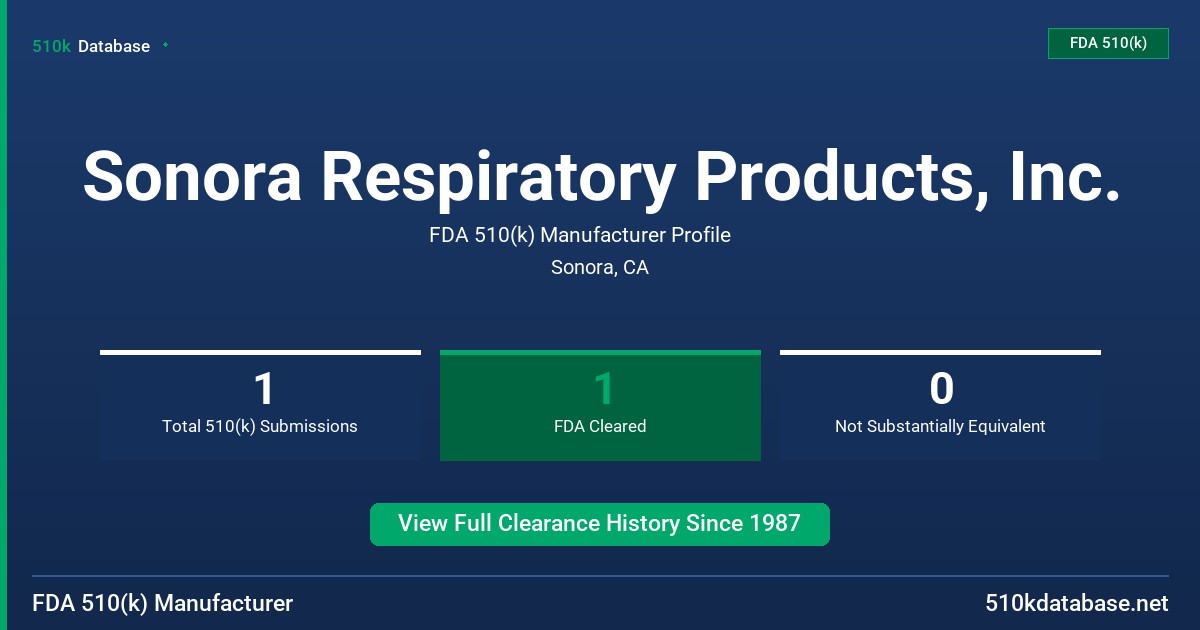Open View Full Clearance History Since 1987

600,524
